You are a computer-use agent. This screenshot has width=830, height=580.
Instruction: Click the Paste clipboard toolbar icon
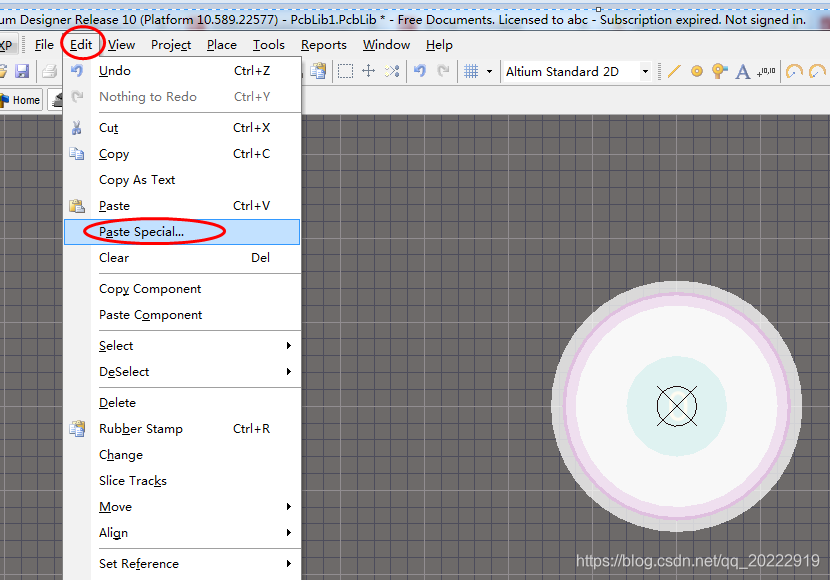pos(318,71)
